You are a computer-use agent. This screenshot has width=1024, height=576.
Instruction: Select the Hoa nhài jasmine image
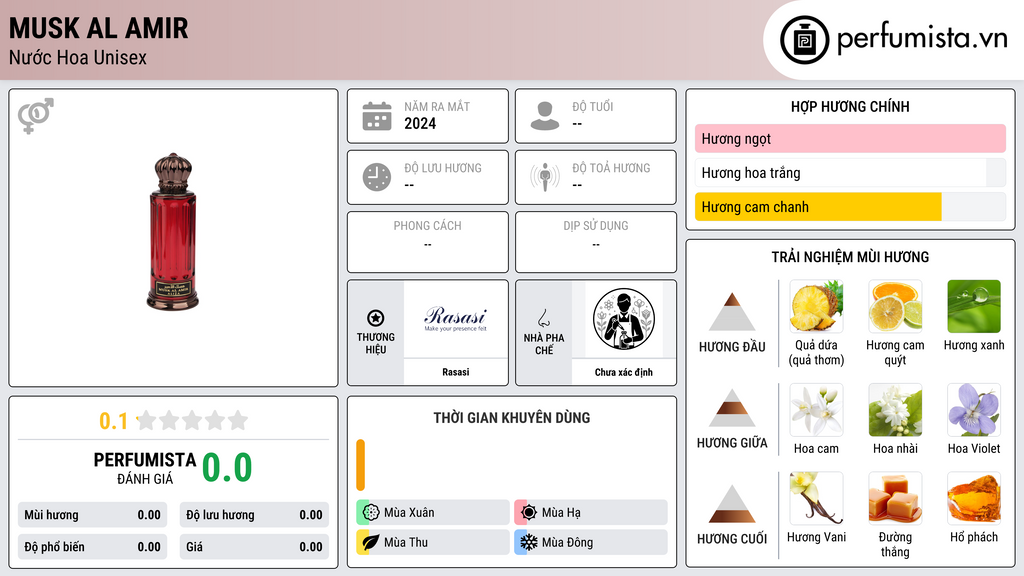pos(895,410)
